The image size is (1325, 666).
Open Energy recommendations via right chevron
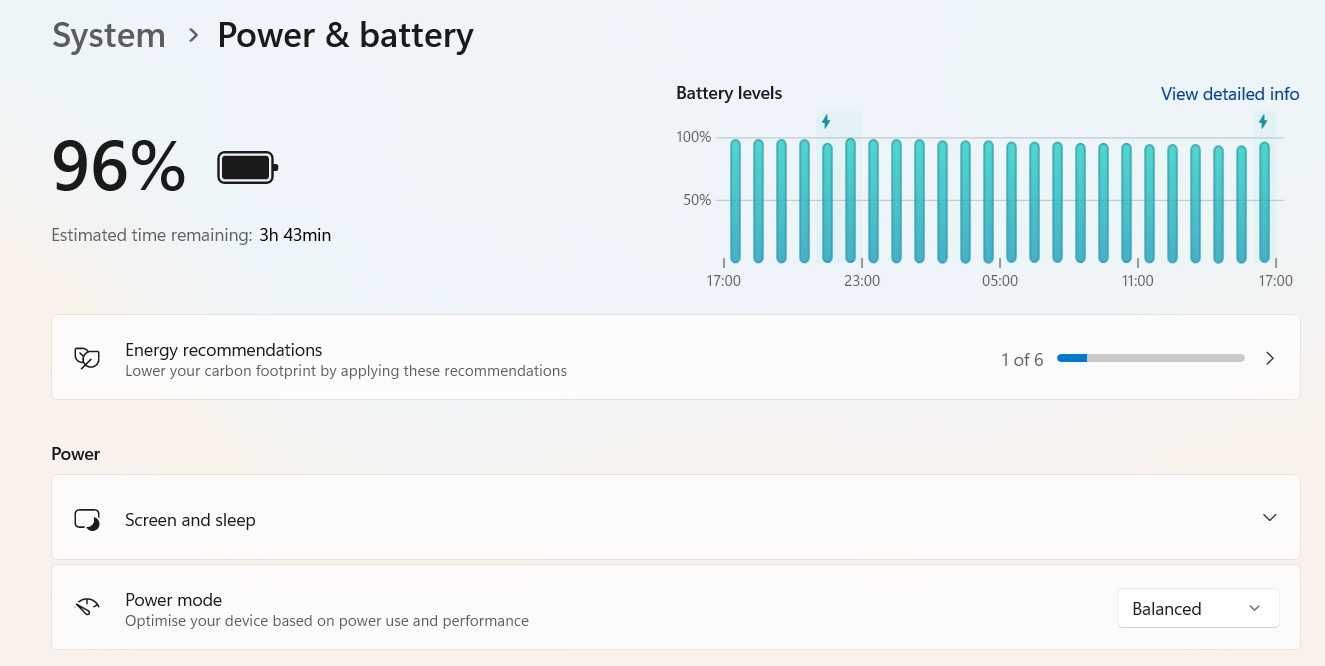pyautogui.click(x=1269, y=358)
